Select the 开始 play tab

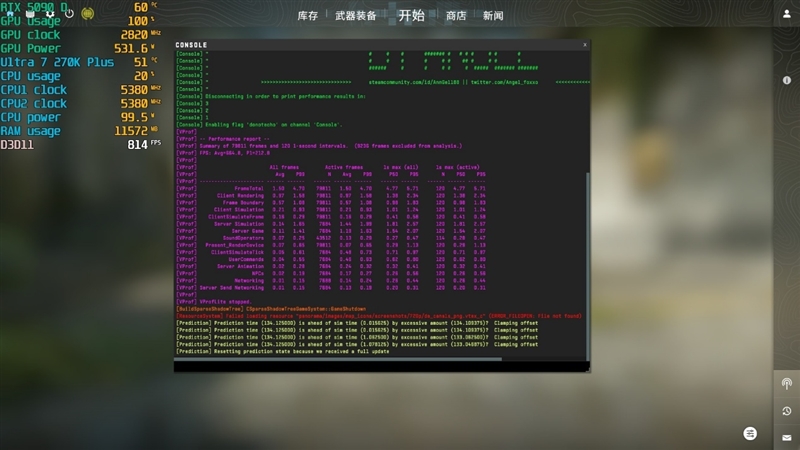tap(411, 15)
